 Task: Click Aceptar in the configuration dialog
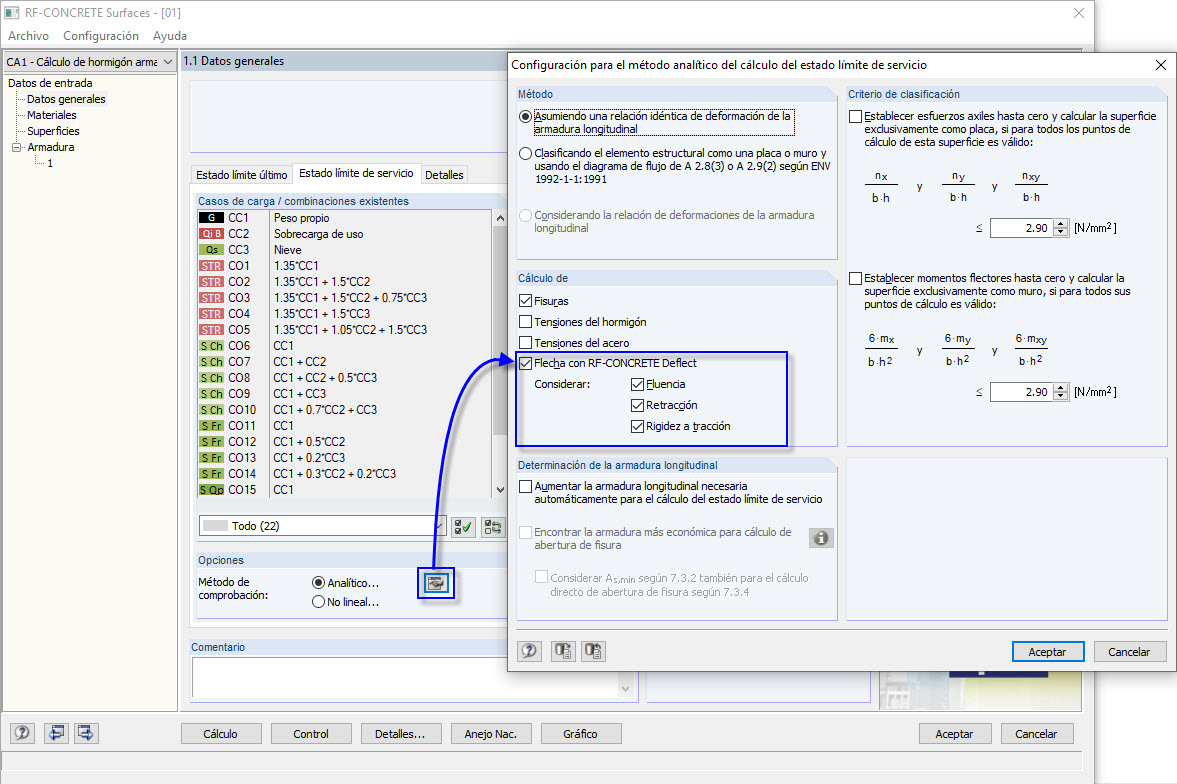pos(1047,652)
